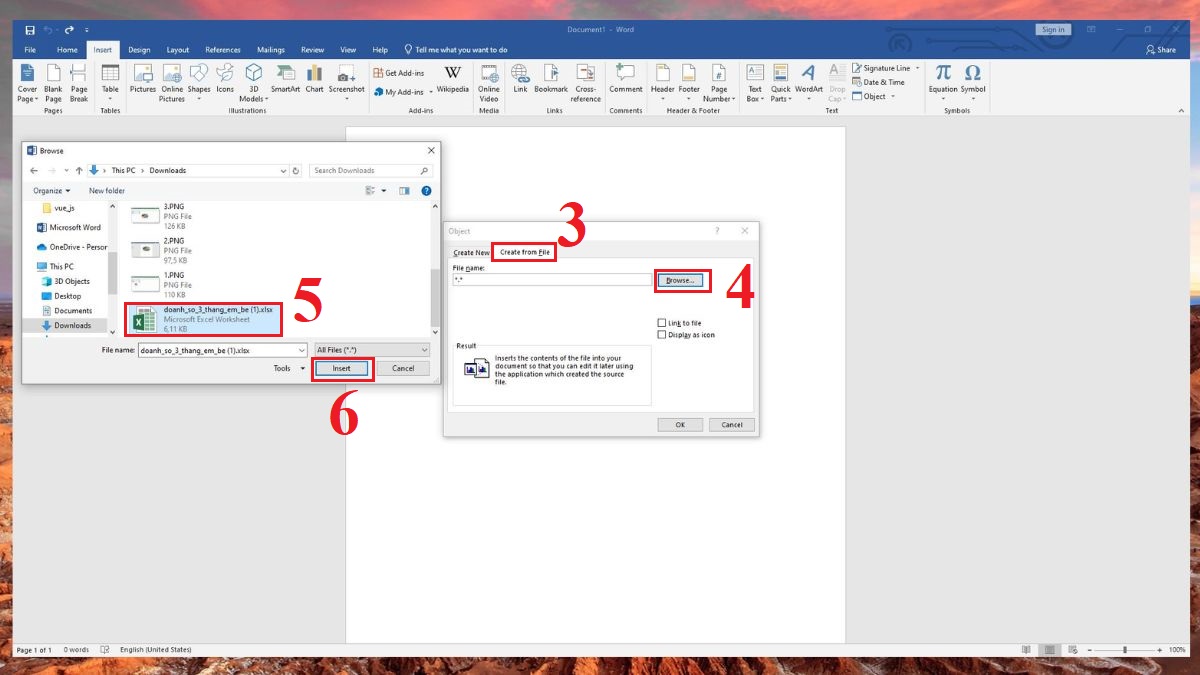Screen dimensions: 1200x675
Task: Open the Table insert tool
Action: point(110,83)
